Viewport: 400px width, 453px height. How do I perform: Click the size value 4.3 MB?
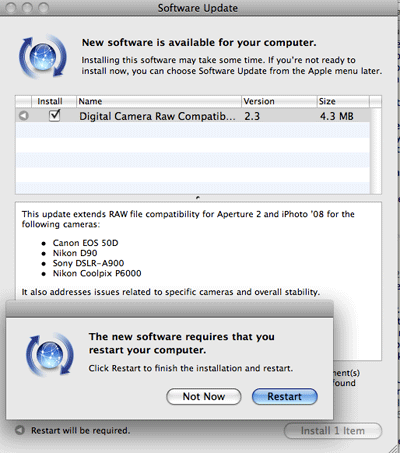336,116
